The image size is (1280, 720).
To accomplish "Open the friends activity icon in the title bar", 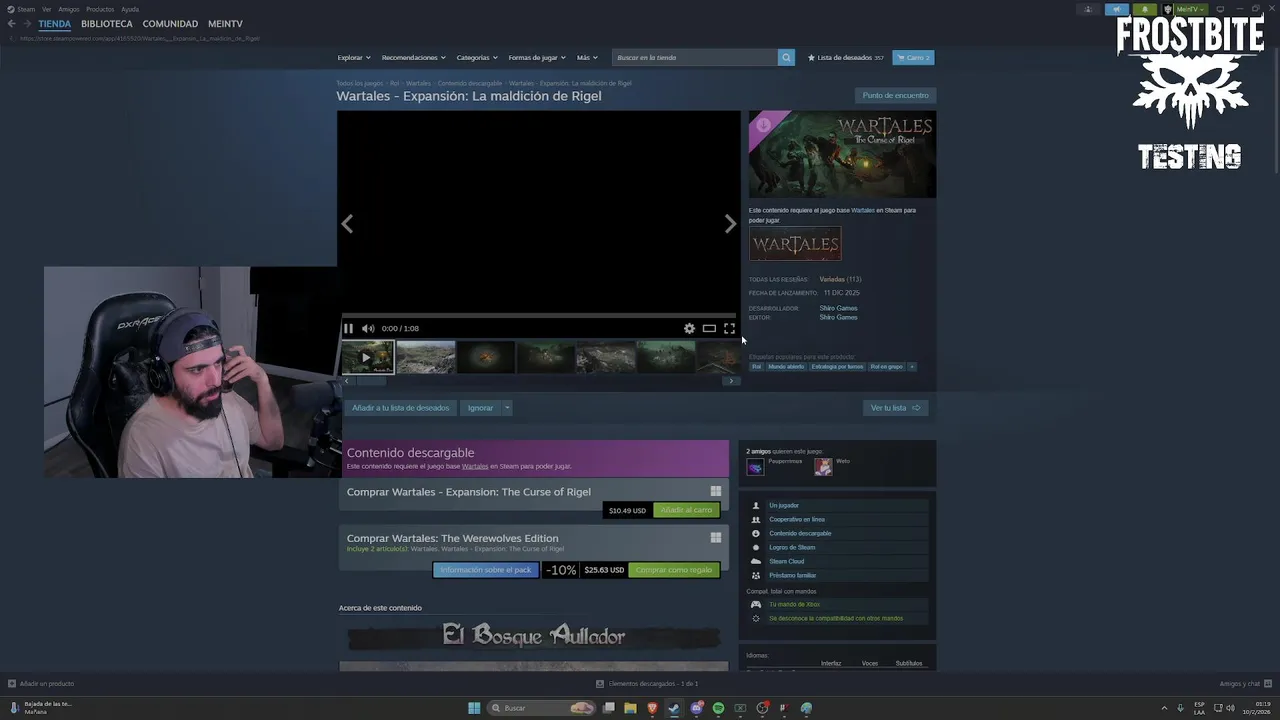I will pyautogui.click(x=1088, y=9).
